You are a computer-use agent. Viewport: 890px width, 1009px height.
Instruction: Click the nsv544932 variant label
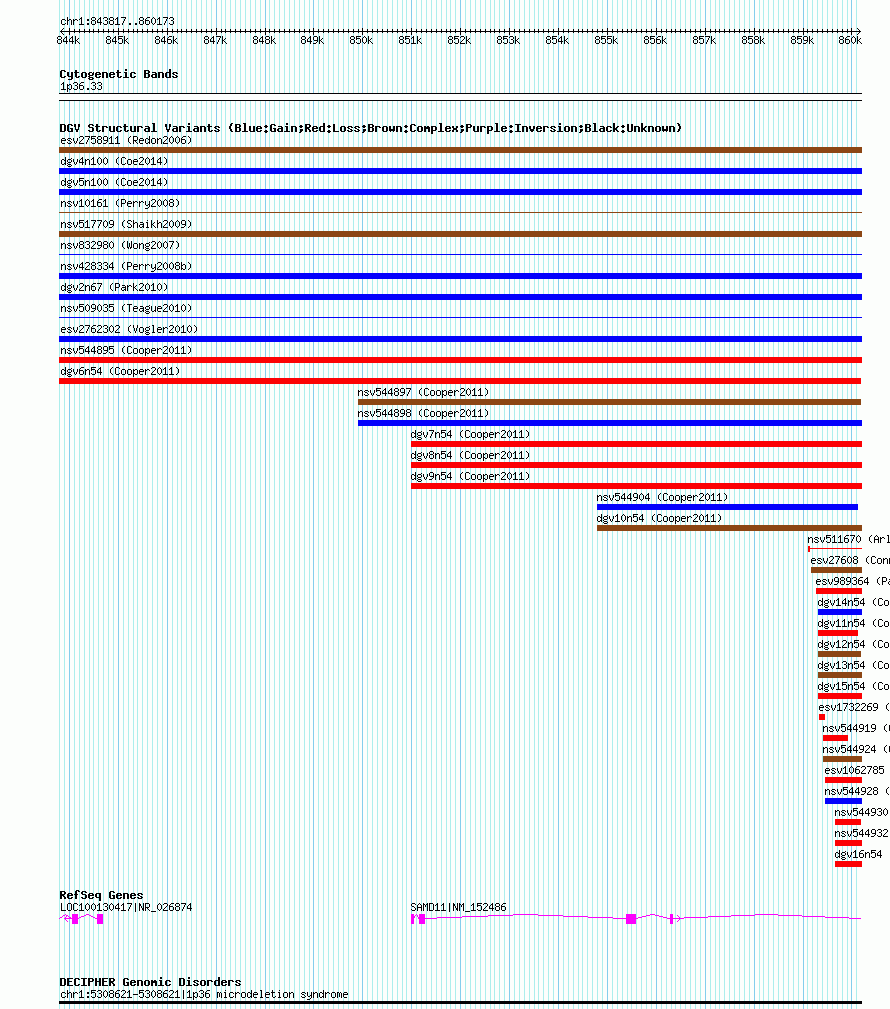tap(861, 833)
